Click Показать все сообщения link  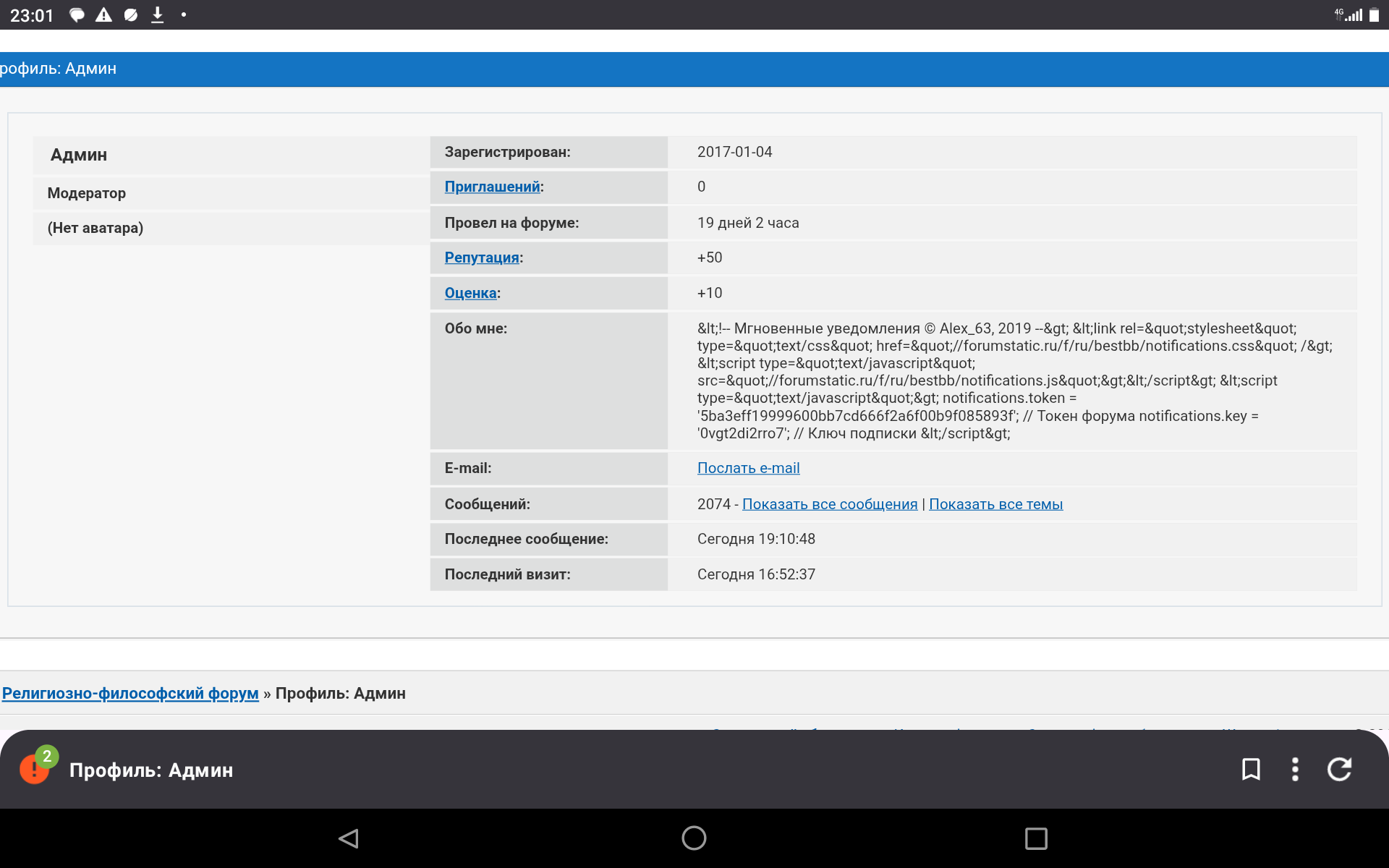click(x=829, y=504)
